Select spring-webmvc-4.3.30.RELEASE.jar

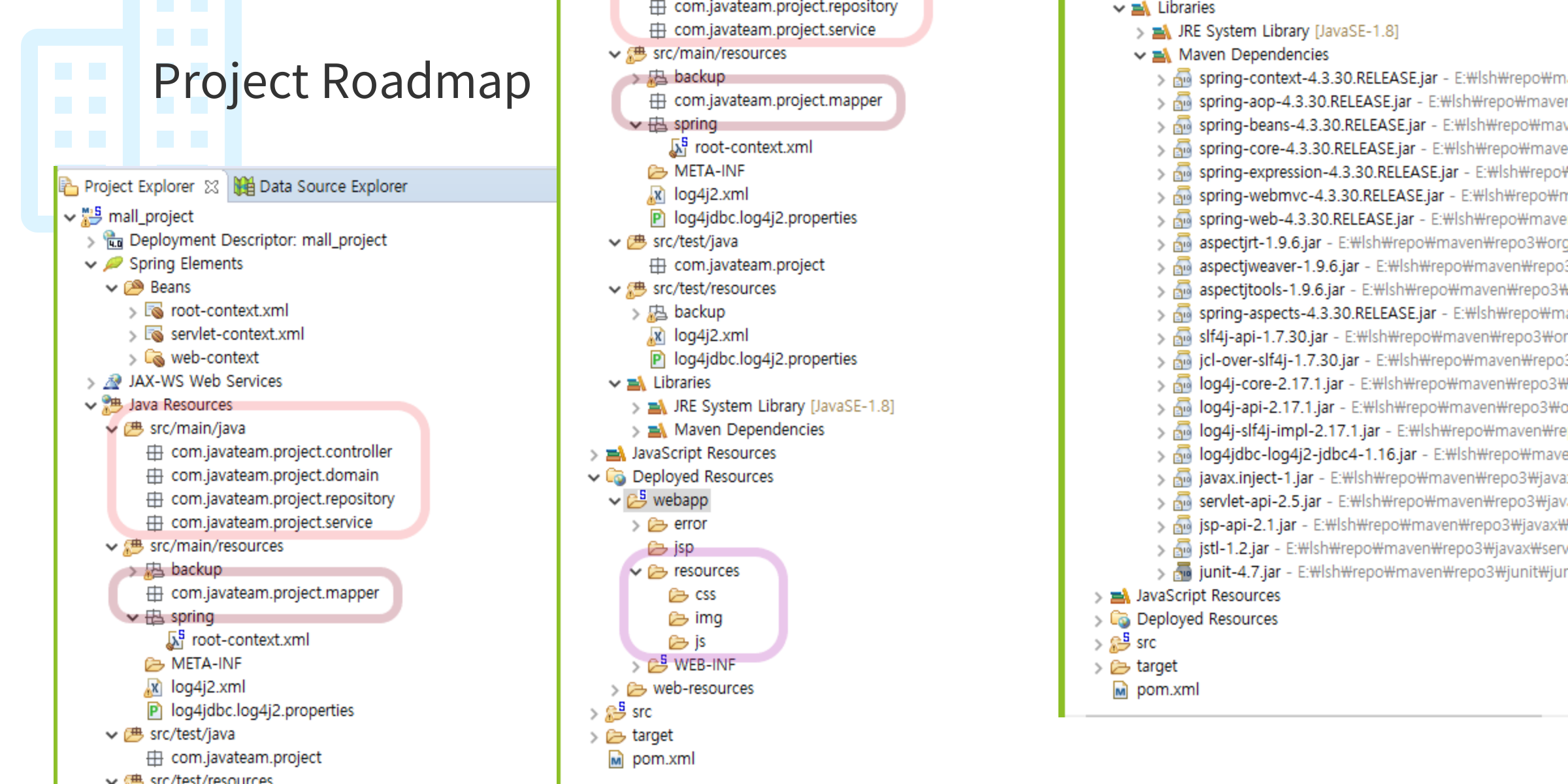click(x=1321, y=195)
